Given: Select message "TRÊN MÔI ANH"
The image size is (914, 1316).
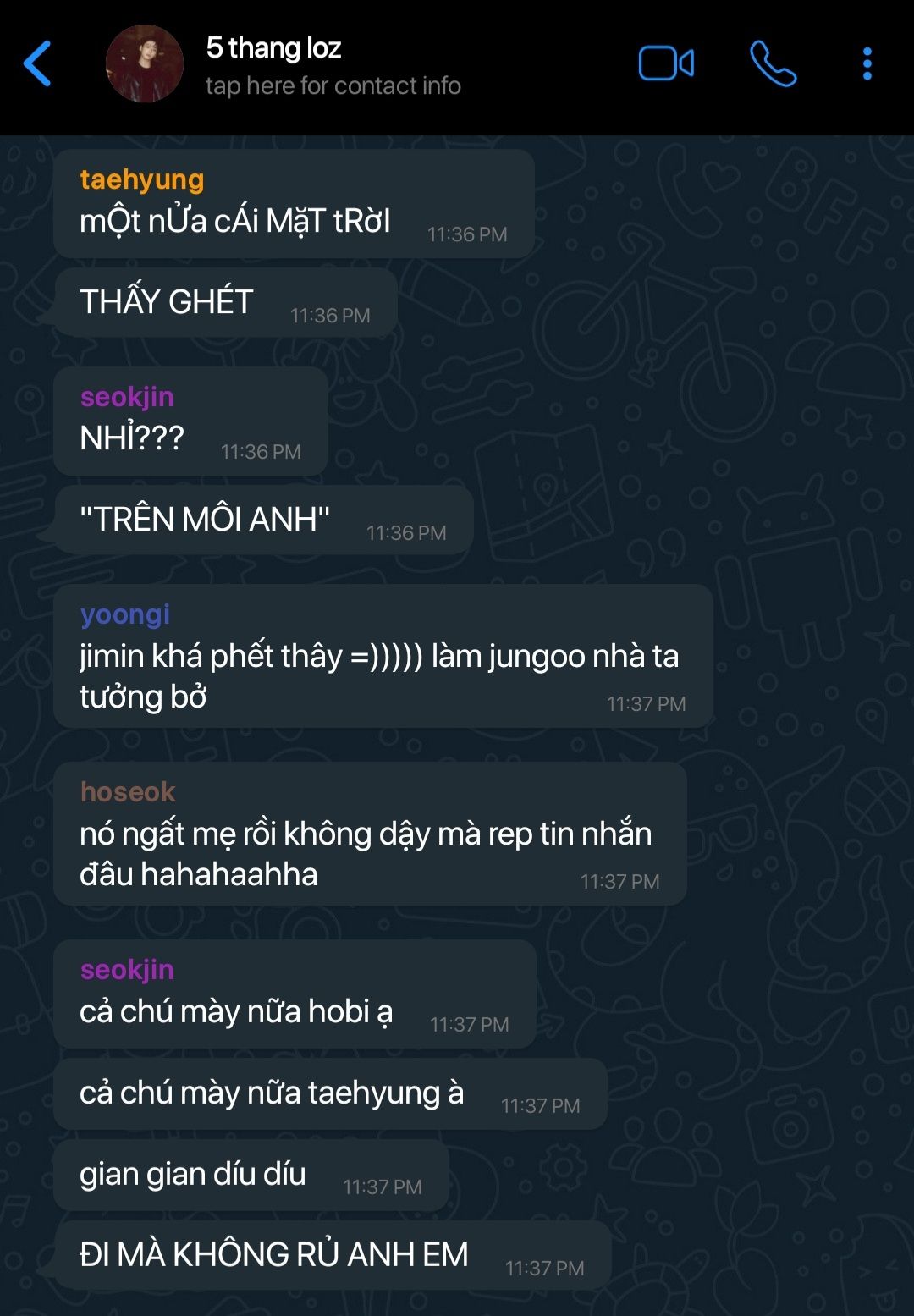Looking at the screenshot, I should click(x=263, y=520).
